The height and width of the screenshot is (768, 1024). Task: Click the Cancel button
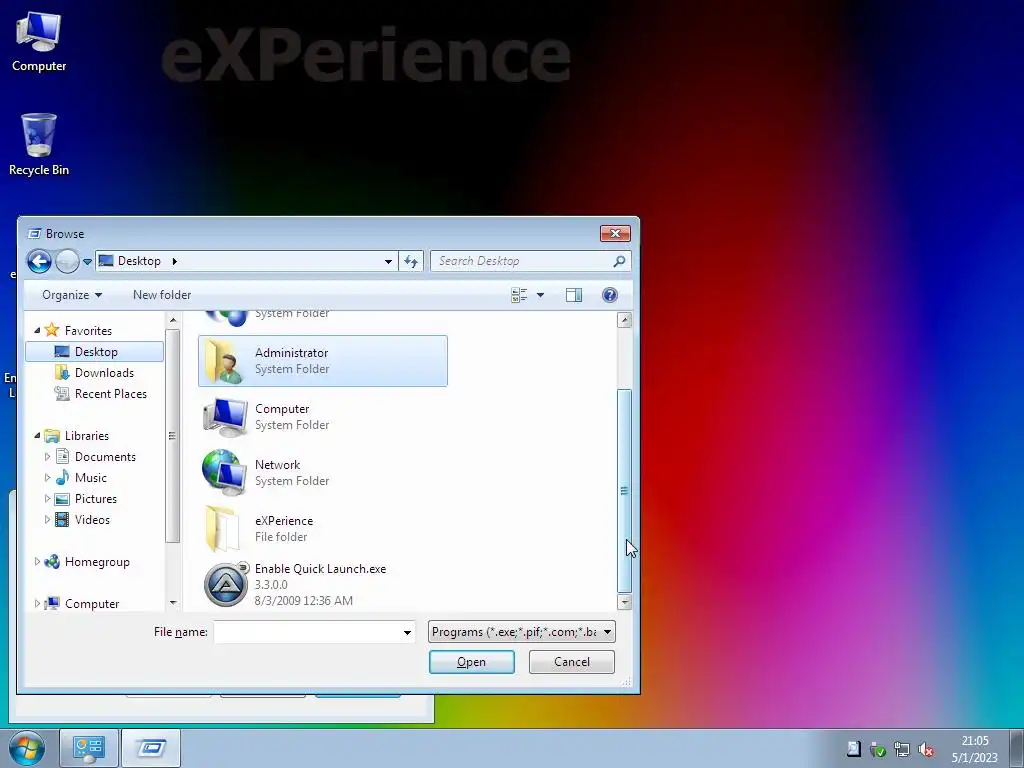point(571,662)
